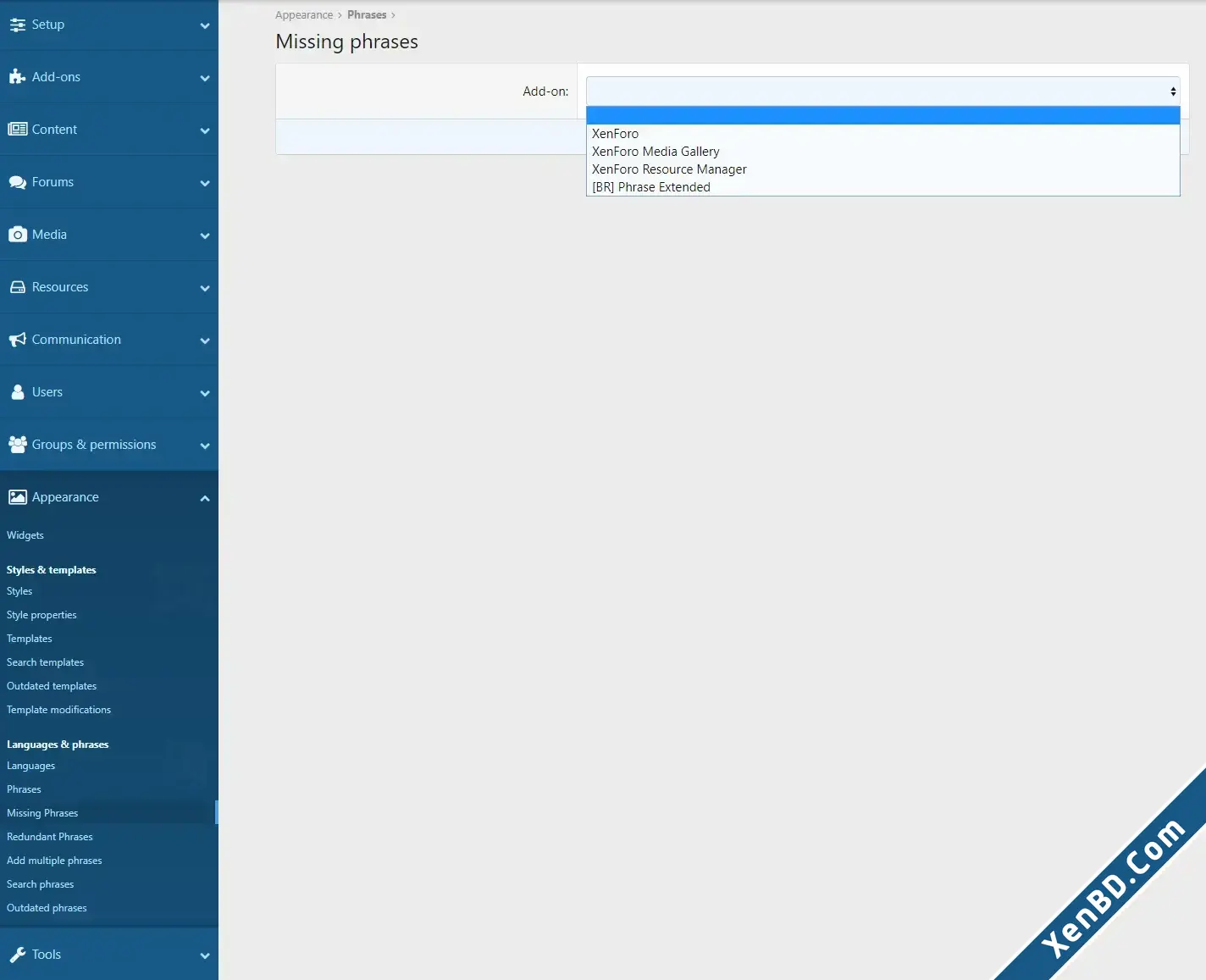Open Appearance breadcrumb link
The height and width of the screenshot is (980, 1206).
tap(304, 15)
